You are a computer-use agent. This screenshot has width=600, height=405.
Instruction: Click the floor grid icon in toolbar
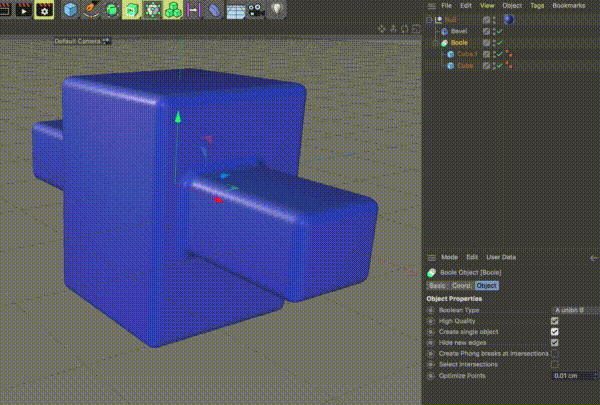point(235,10)
